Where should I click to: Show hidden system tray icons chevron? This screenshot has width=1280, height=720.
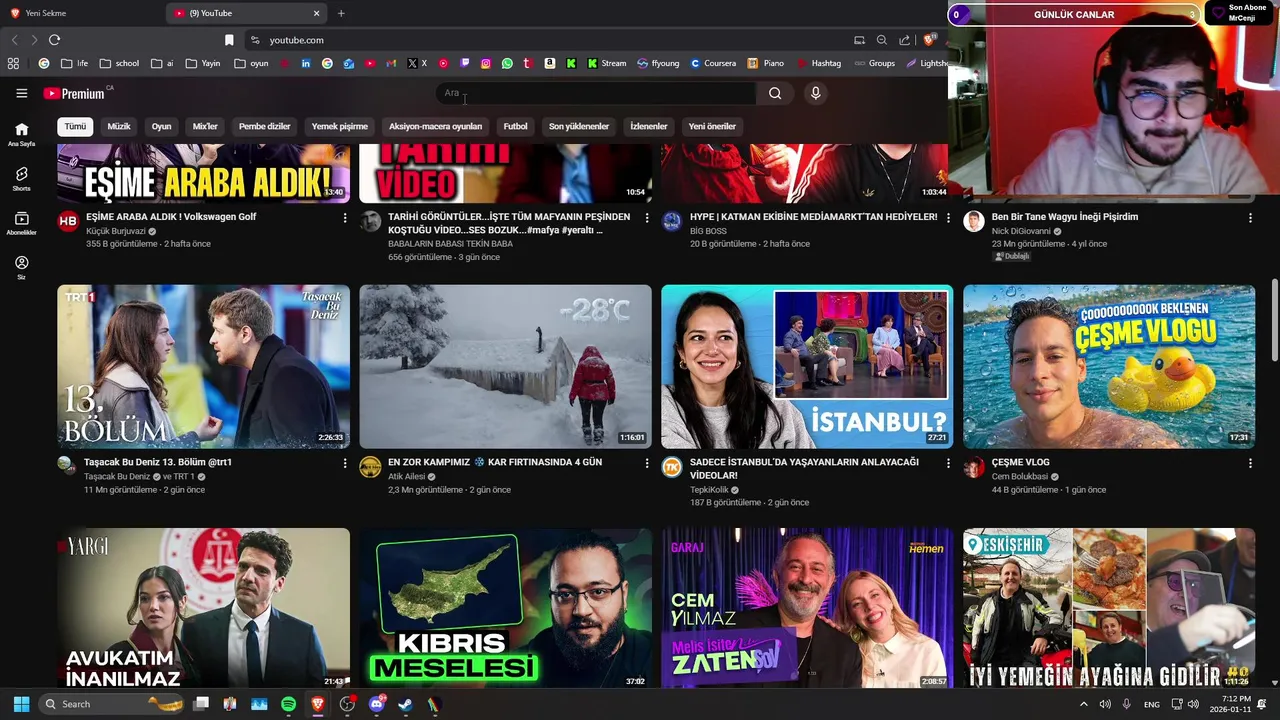(x=1083, y=704)
